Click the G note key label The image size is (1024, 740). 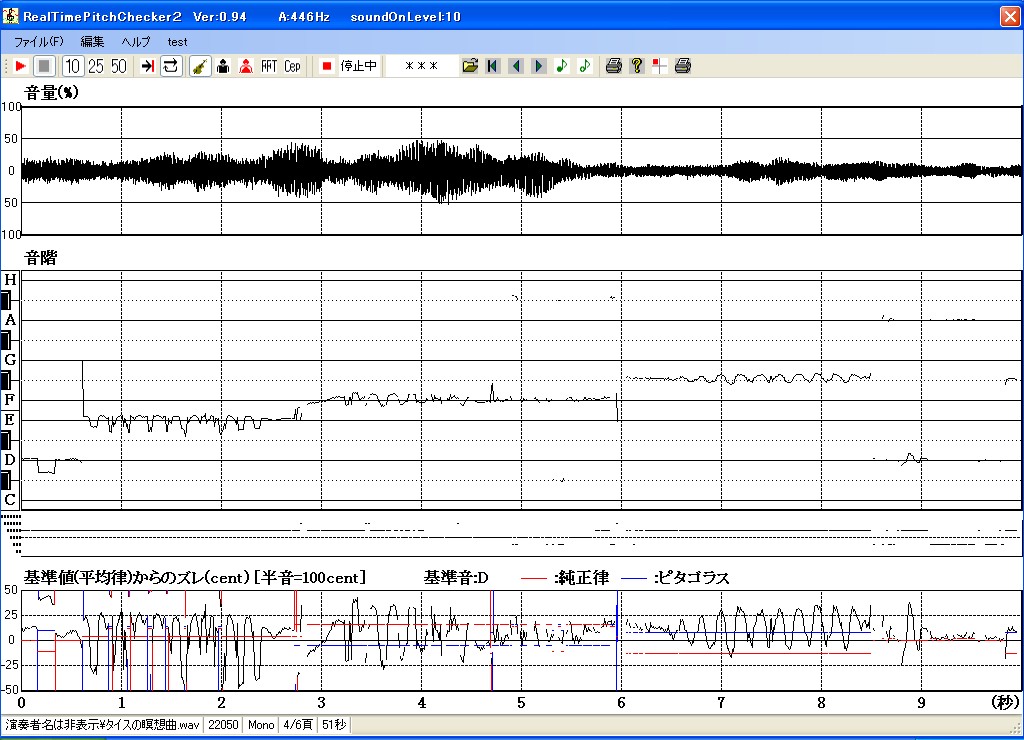(x=10, y=360)
